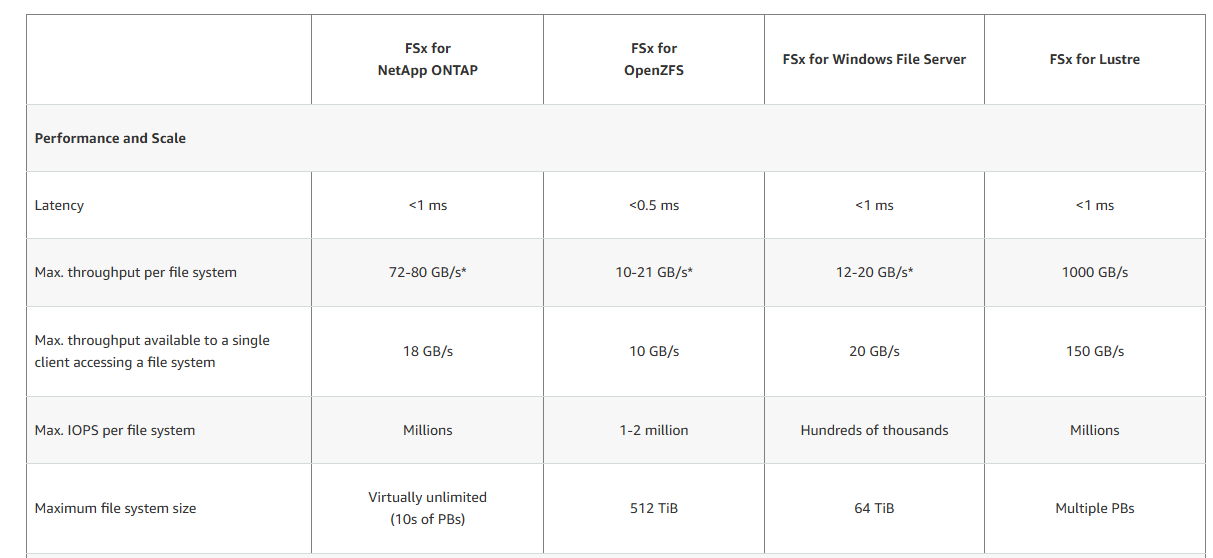Select the 10-21 GB/s* OpenZFS cell
The width and height of the screenshot is (1213, 558).
(x=654, y=272)
